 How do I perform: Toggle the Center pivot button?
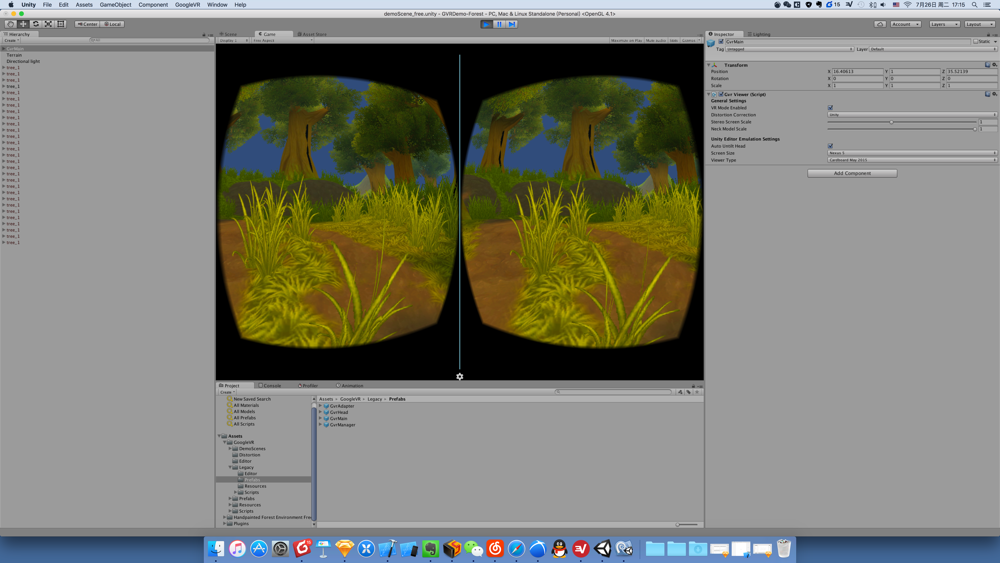87,24
